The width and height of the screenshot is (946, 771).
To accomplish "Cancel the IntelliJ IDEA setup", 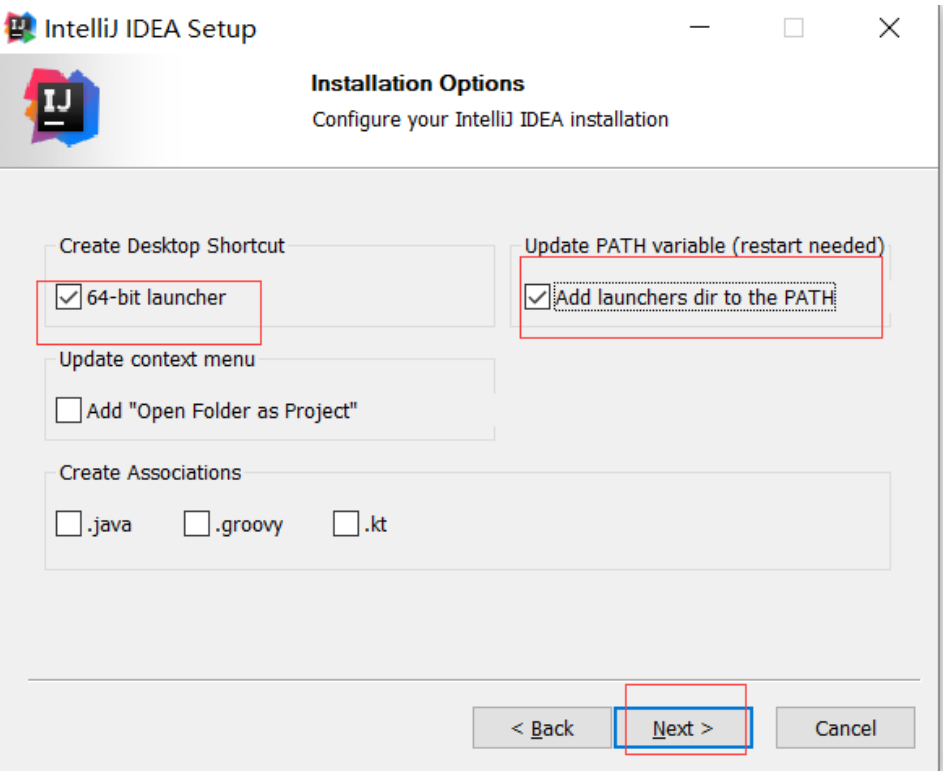I will click(x=845, y=728).
